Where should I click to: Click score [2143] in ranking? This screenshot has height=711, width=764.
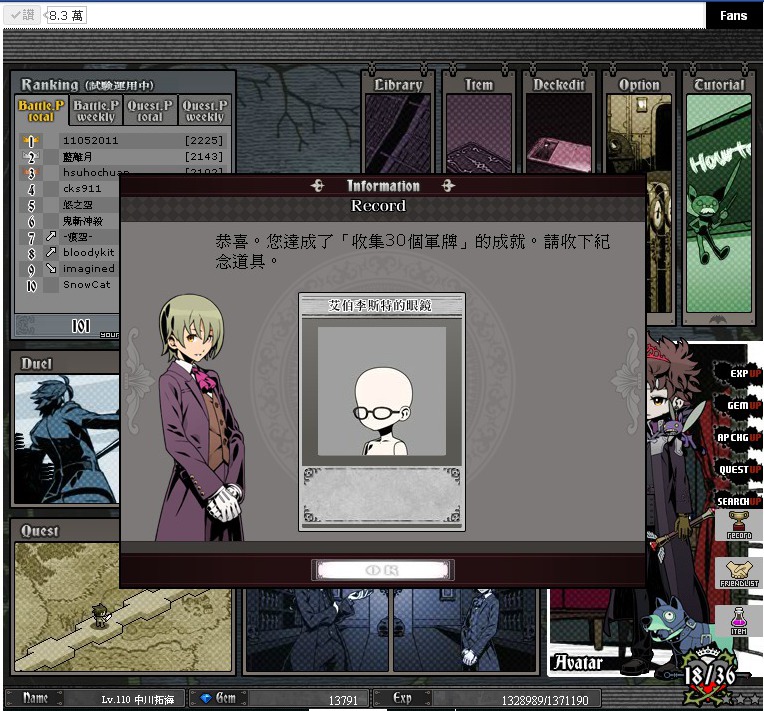pyautogui.click(x=204, y=157)
